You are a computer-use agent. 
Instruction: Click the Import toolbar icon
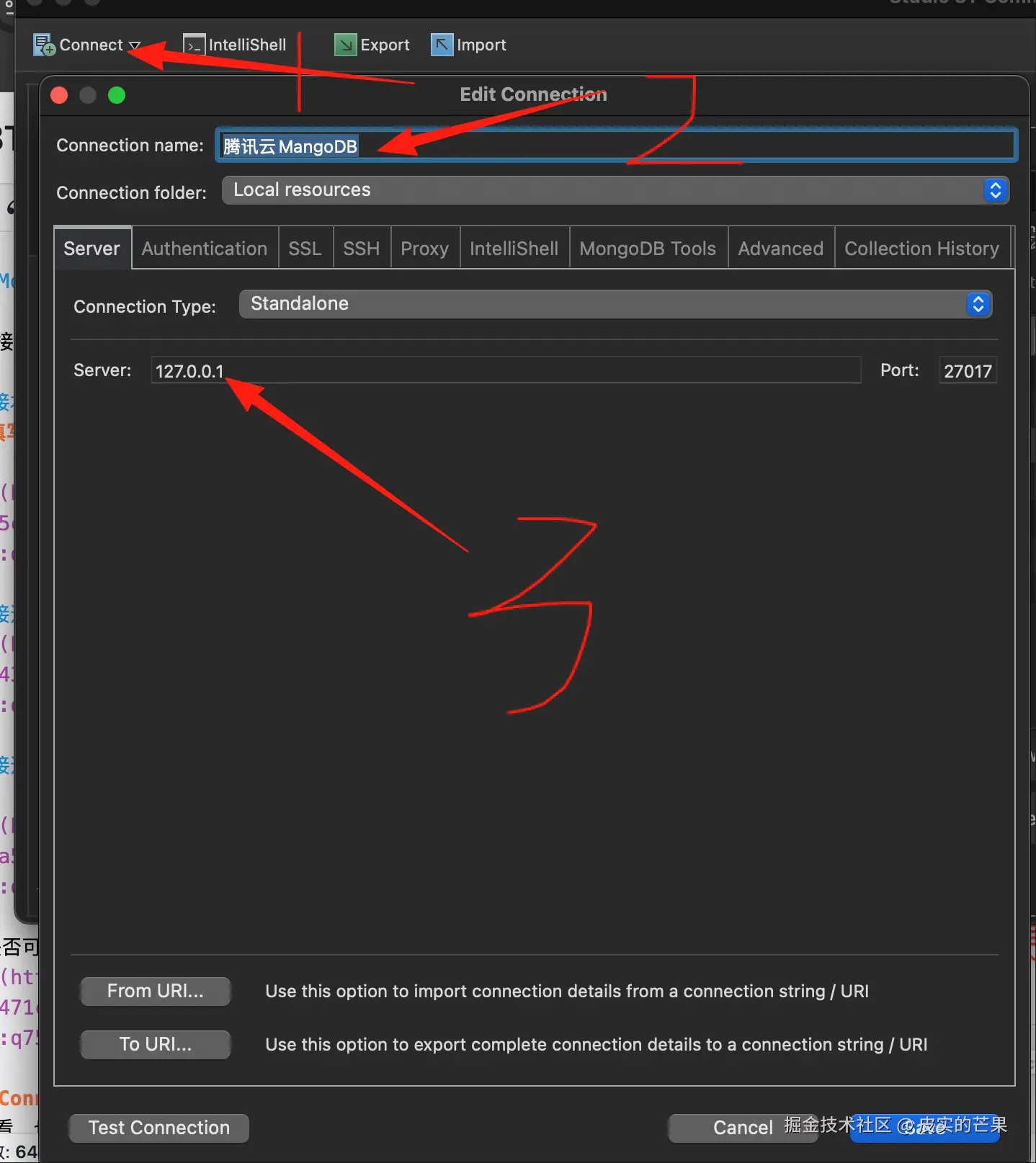point(442,45)
